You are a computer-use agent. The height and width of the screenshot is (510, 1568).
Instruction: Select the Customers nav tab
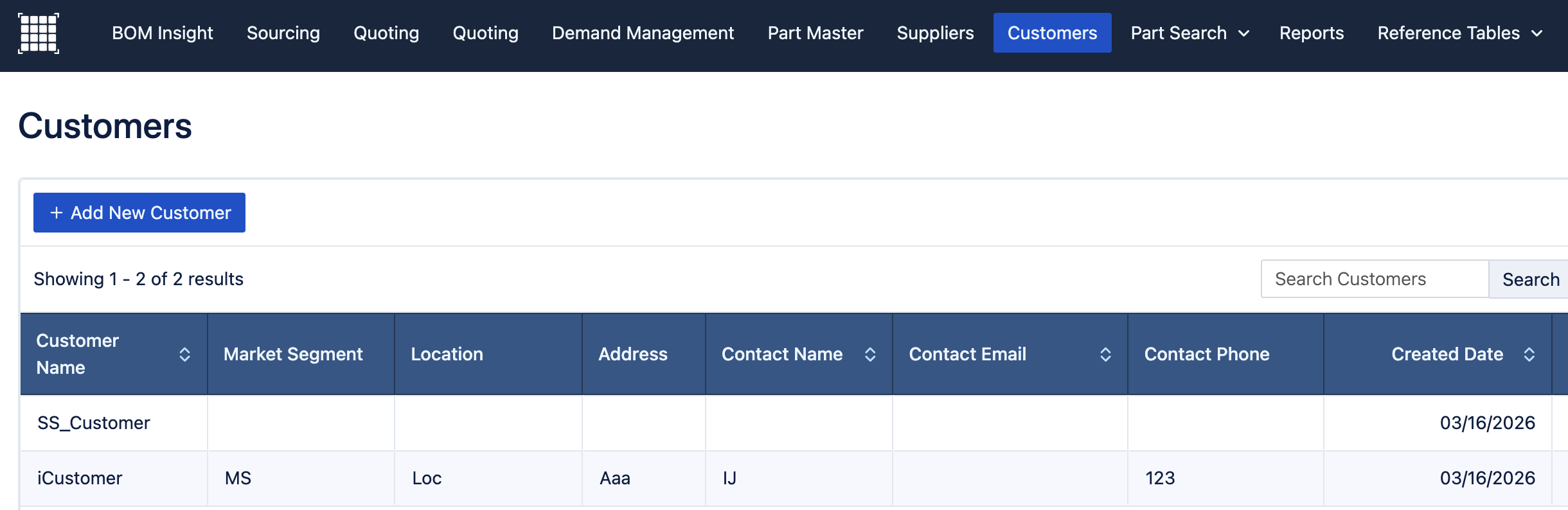[1052, 33]
